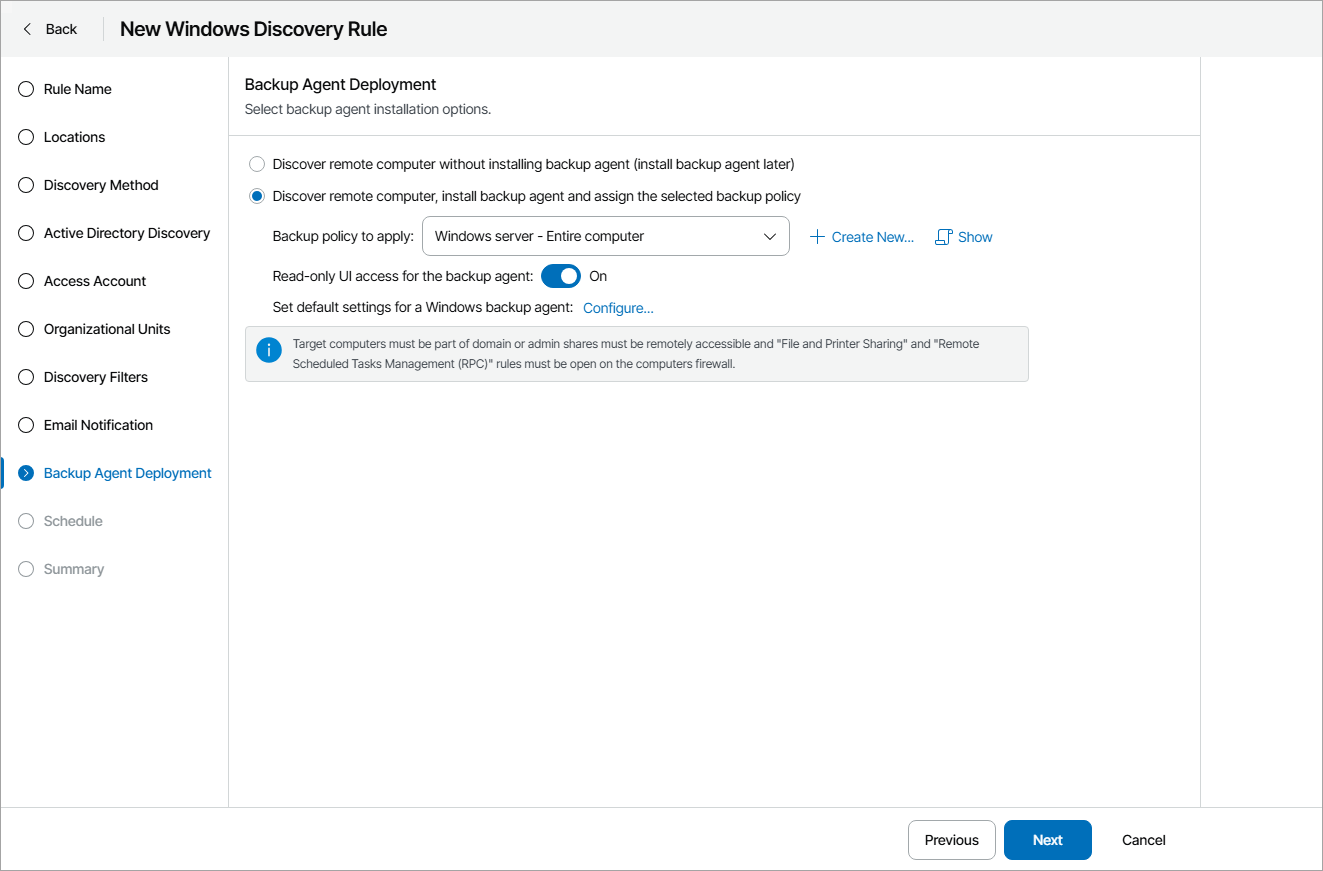
Task: Click the Summary step circle icon
Action: click(x=25, y=569)
